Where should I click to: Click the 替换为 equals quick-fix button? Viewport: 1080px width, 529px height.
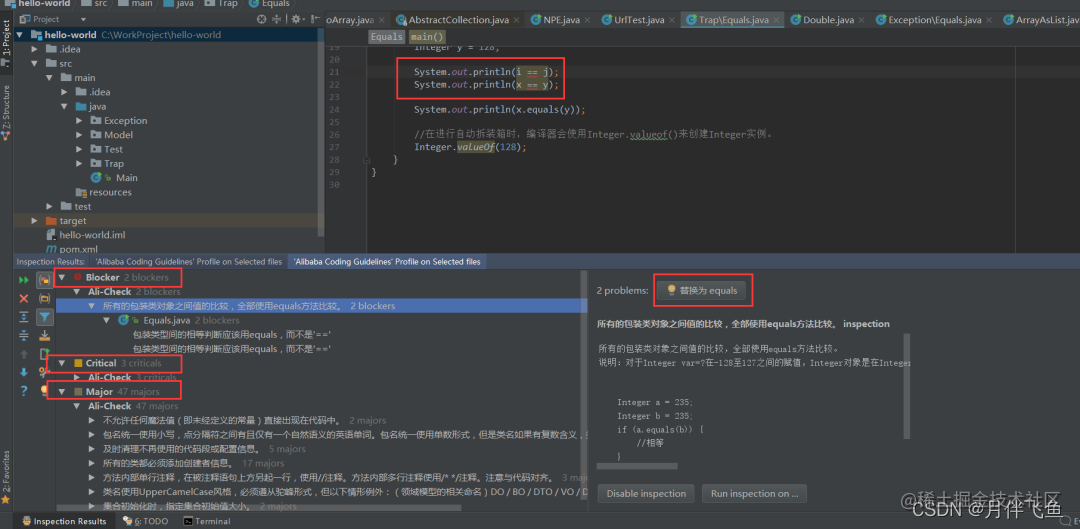(702, 291)
